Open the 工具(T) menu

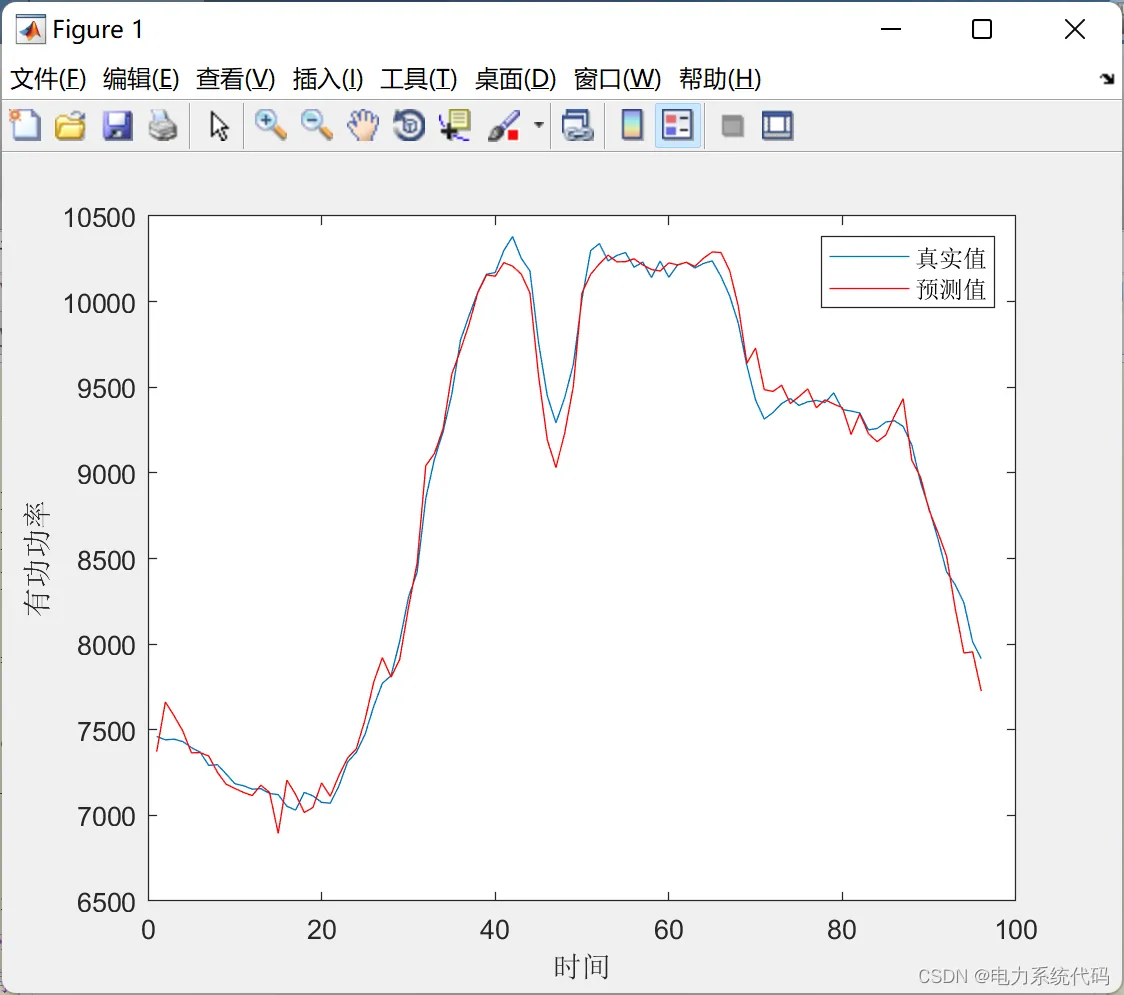click(419, 79)
